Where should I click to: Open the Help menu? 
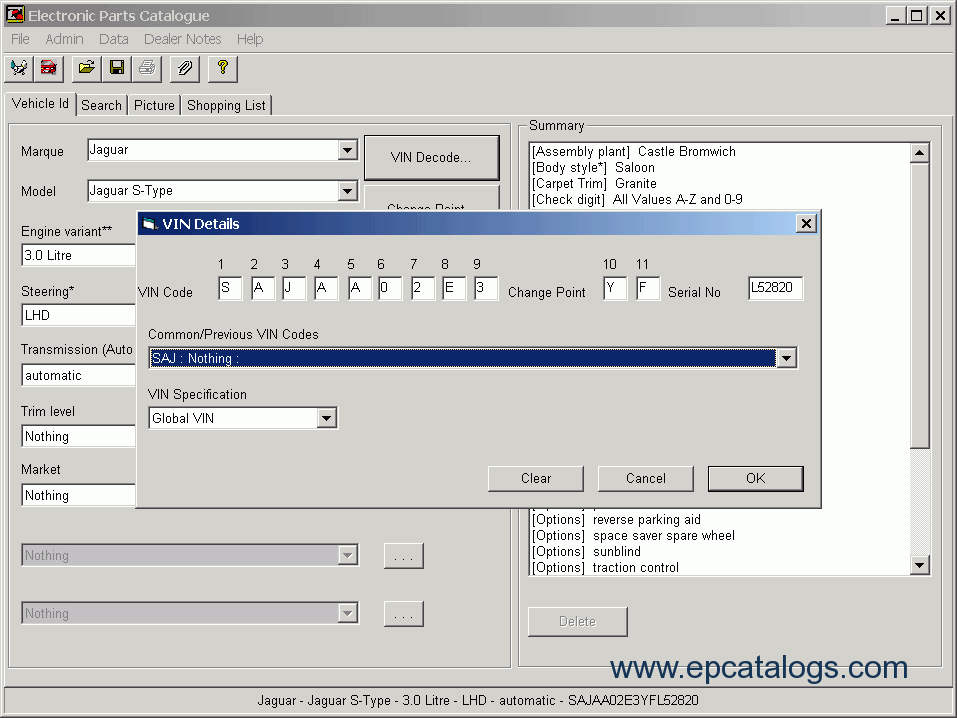coord(250,39)
